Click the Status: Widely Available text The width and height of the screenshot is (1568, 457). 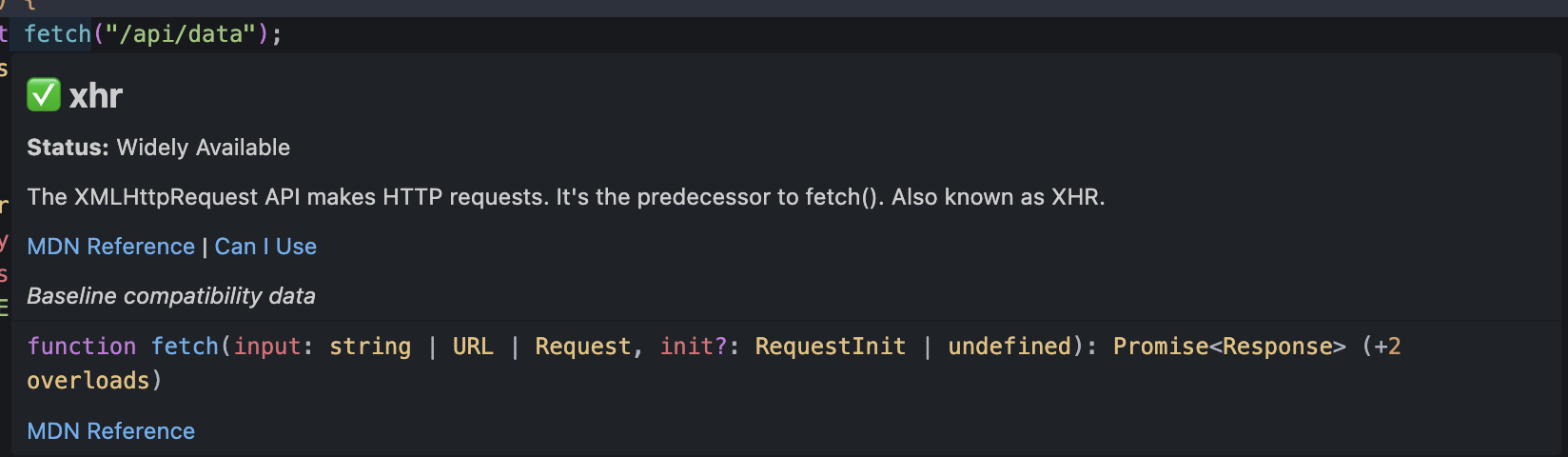click(x=158, y=148)
